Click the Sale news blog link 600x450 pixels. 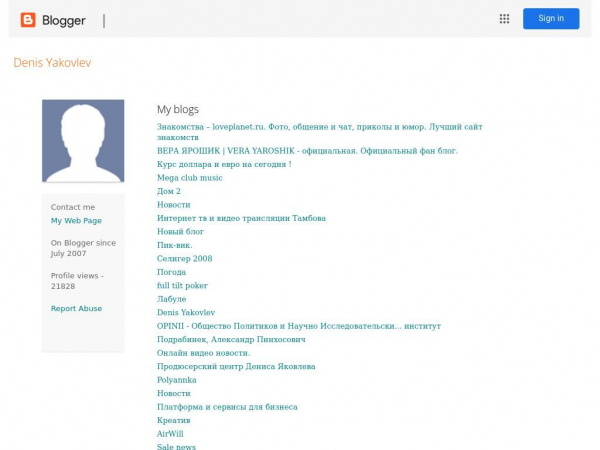(176, 446)
